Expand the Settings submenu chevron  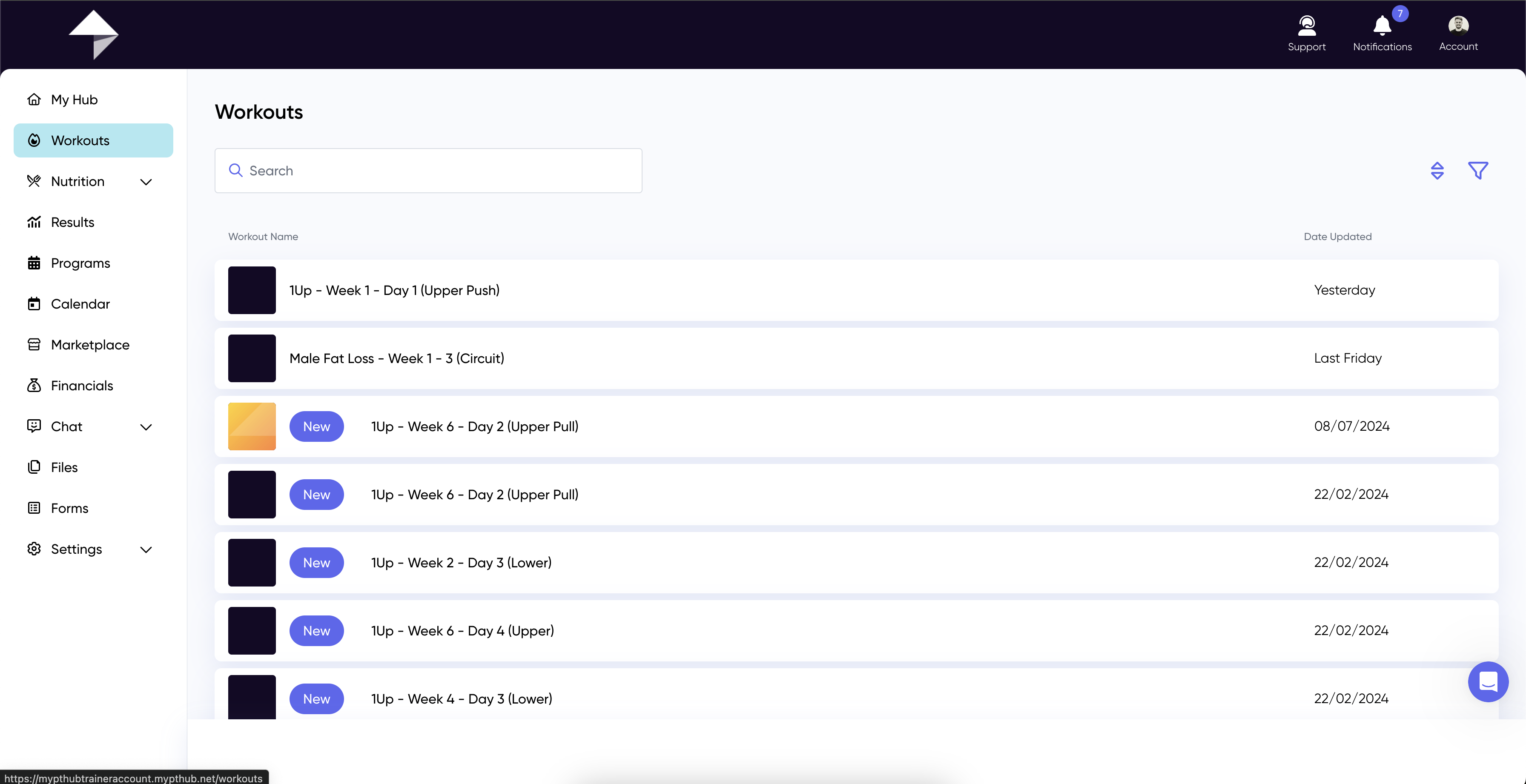(146, 549)
